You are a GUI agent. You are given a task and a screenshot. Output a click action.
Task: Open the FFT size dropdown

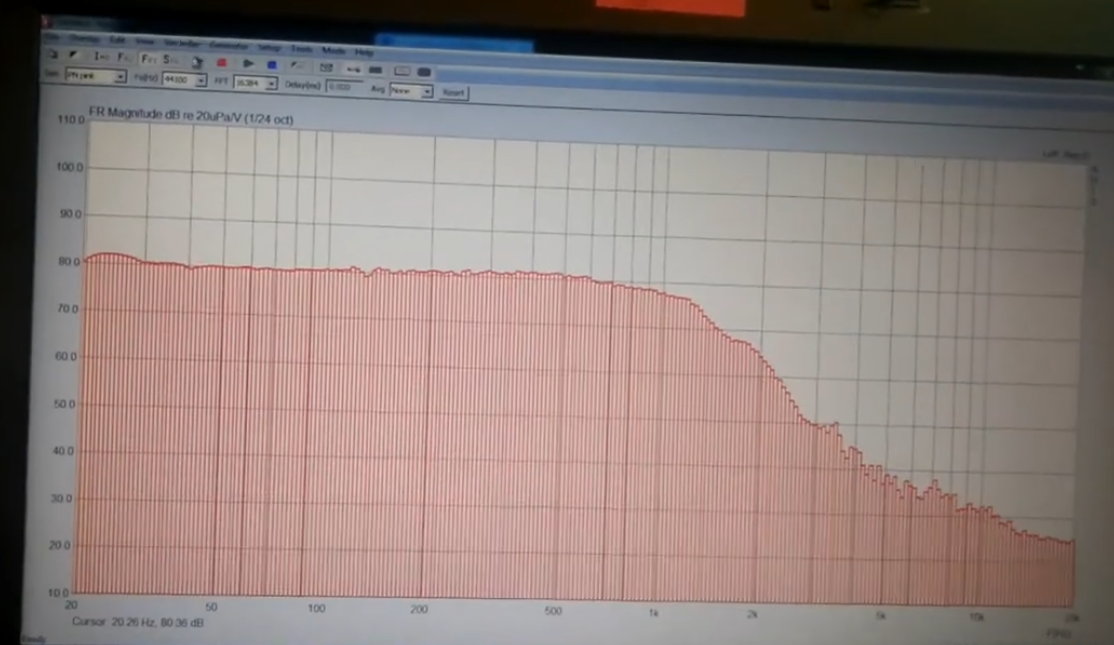click(255, 83)
